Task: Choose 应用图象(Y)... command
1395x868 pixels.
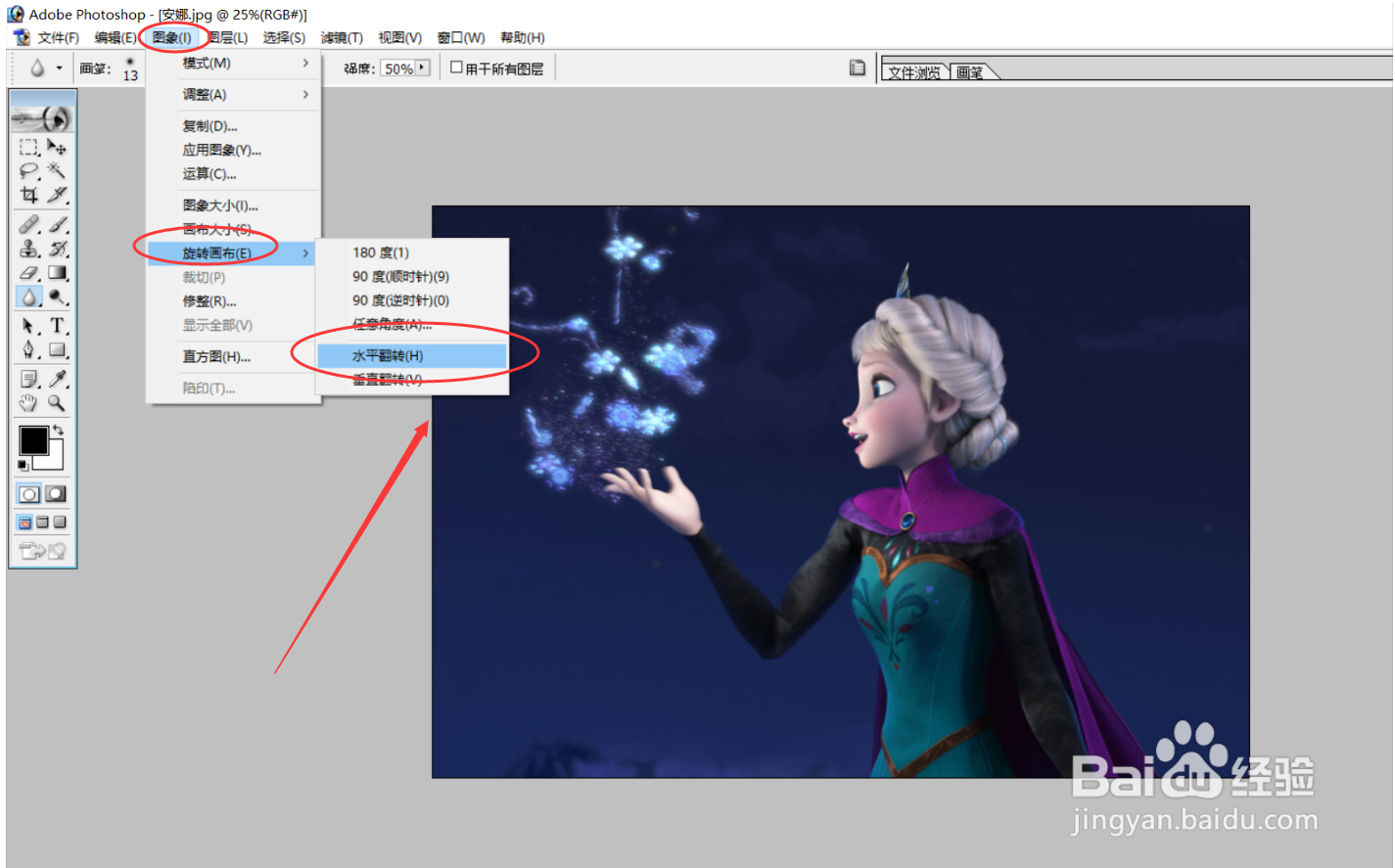Action: [234, 150]
